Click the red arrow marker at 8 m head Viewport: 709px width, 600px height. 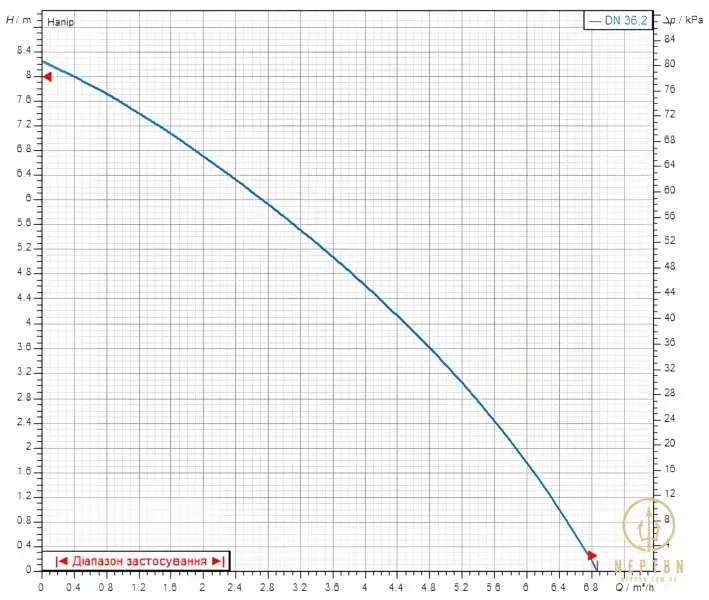coord(47,77)
